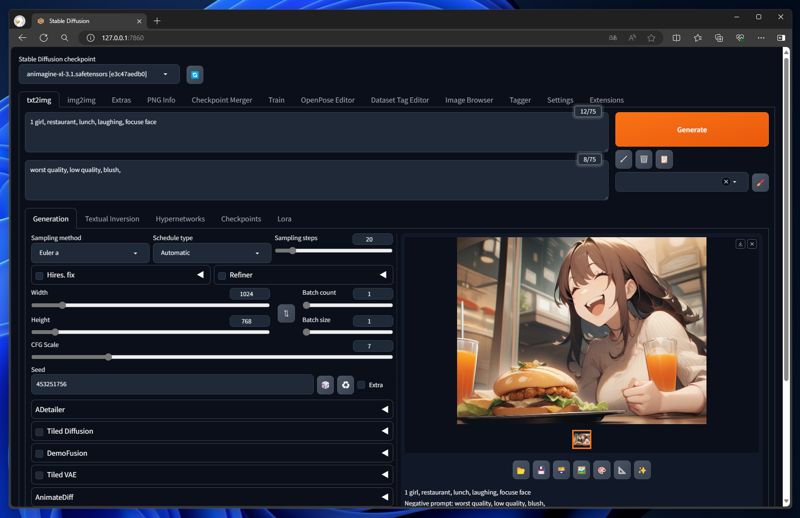
Task: Enable the Tiled VAE checkbox
Action: coord(39,475)
